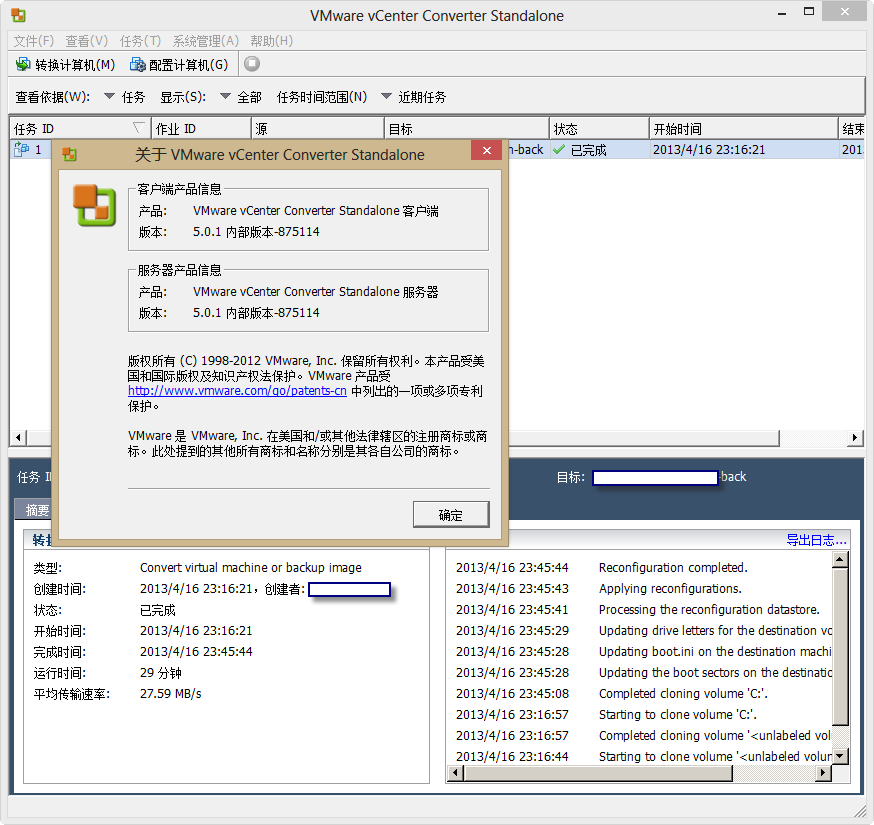The image size is (874, 825).
Task: Click 确定 button in the About dialog
Action: click(x=451, y=515)
